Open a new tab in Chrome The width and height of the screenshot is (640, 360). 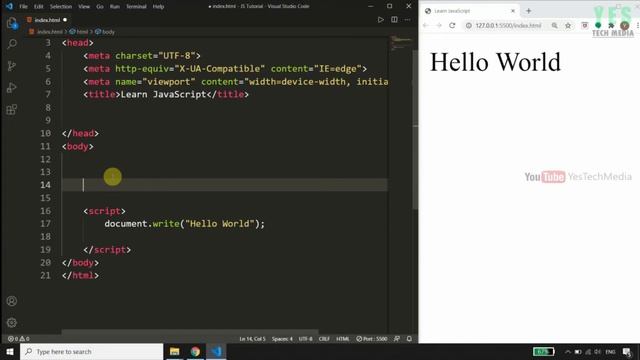(529, 11)
